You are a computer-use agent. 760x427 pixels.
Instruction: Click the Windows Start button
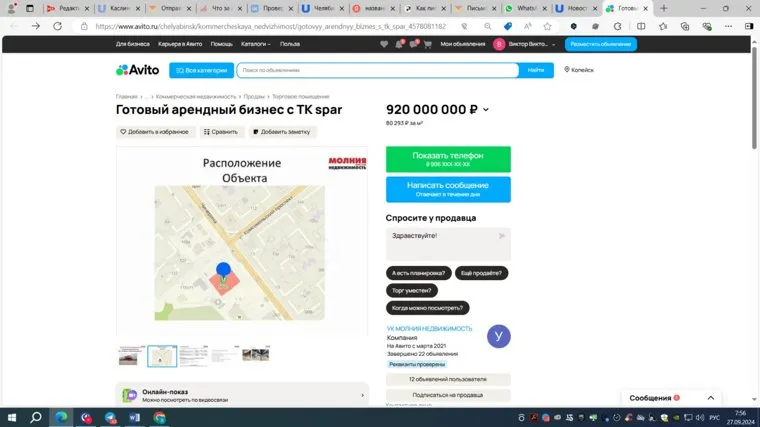[x=11, y=417]
